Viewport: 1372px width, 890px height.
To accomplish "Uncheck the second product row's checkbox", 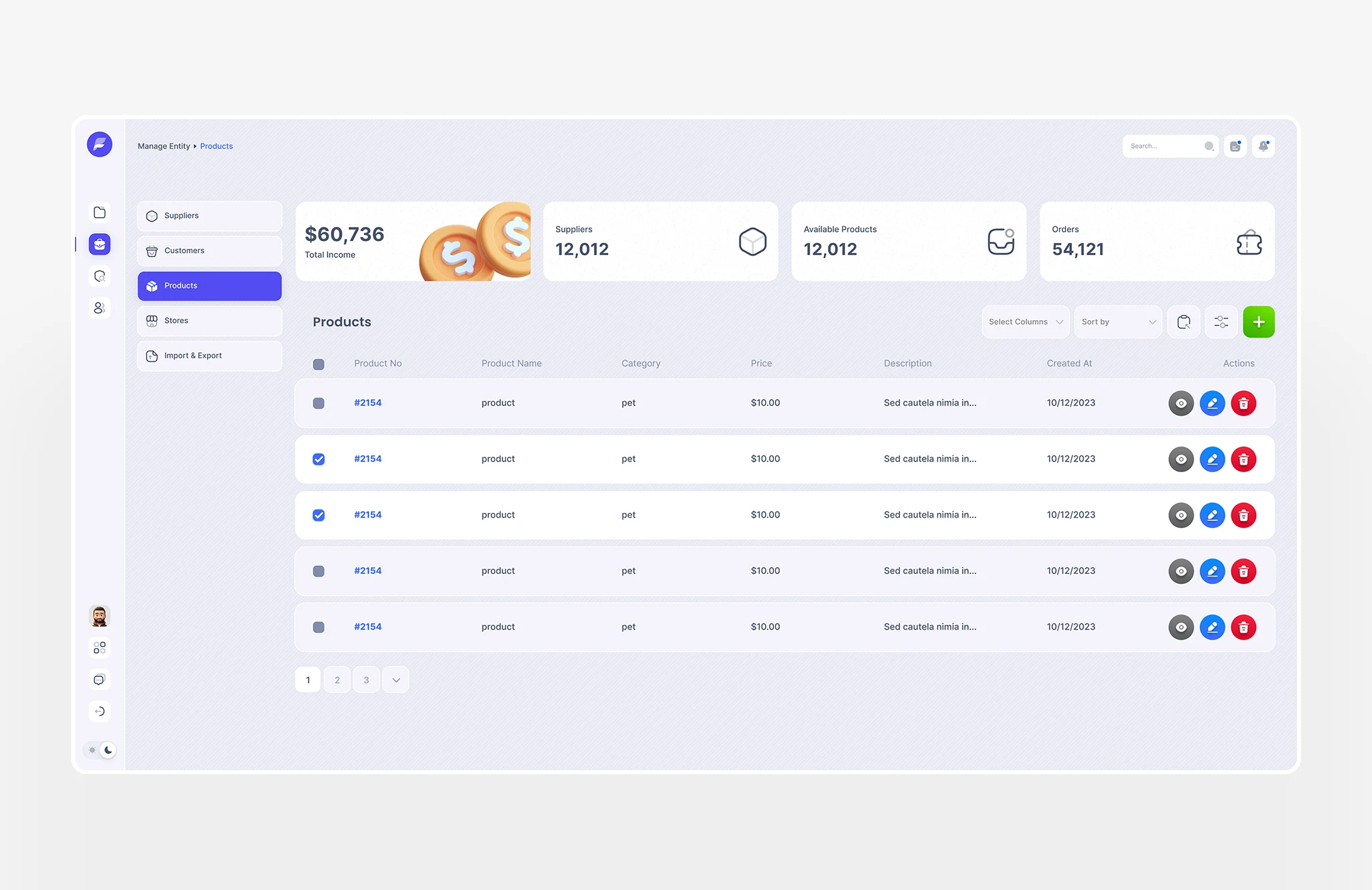I will point(318,459).
